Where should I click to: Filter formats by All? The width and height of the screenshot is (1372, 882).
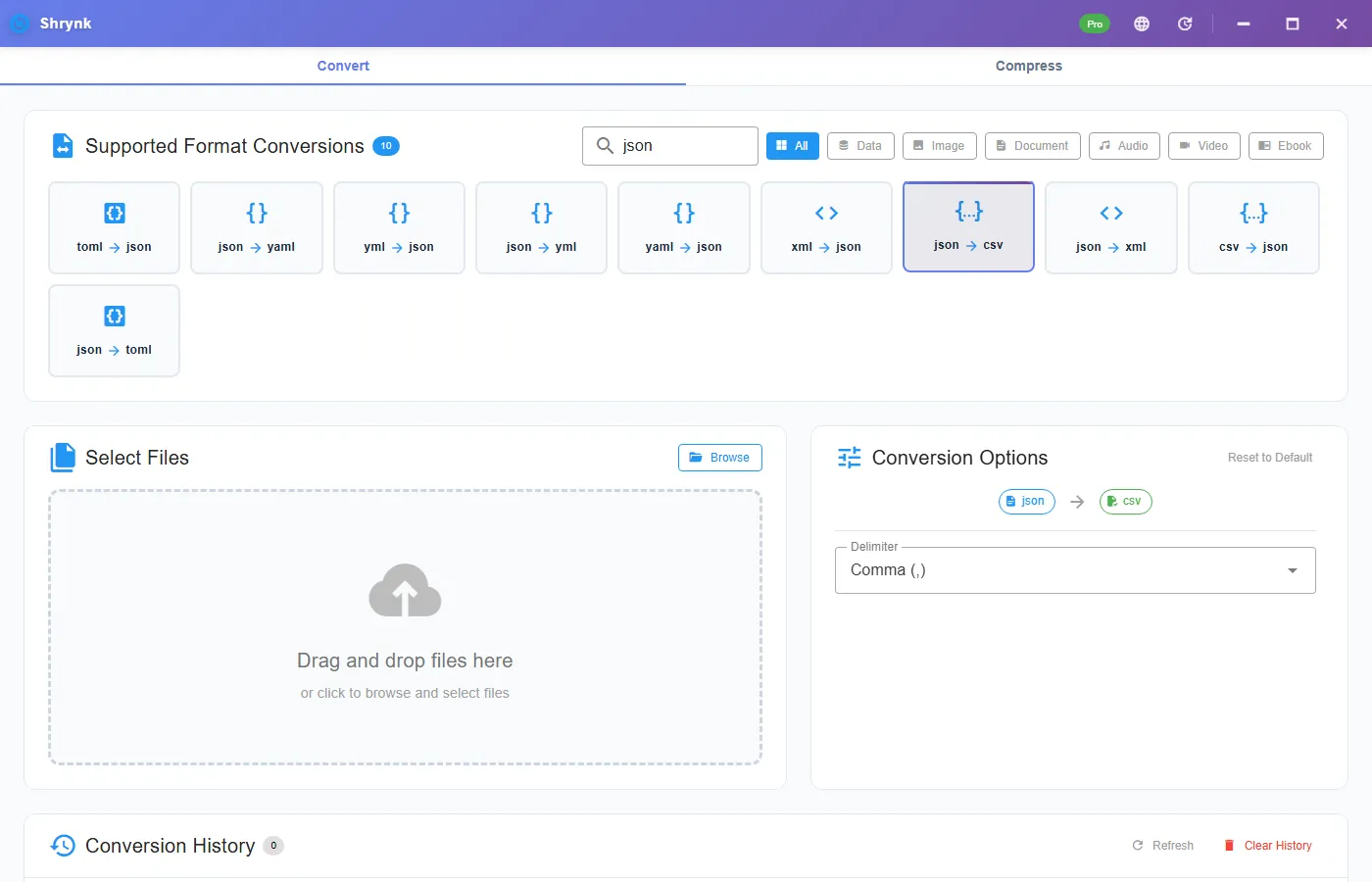[793, 146]
